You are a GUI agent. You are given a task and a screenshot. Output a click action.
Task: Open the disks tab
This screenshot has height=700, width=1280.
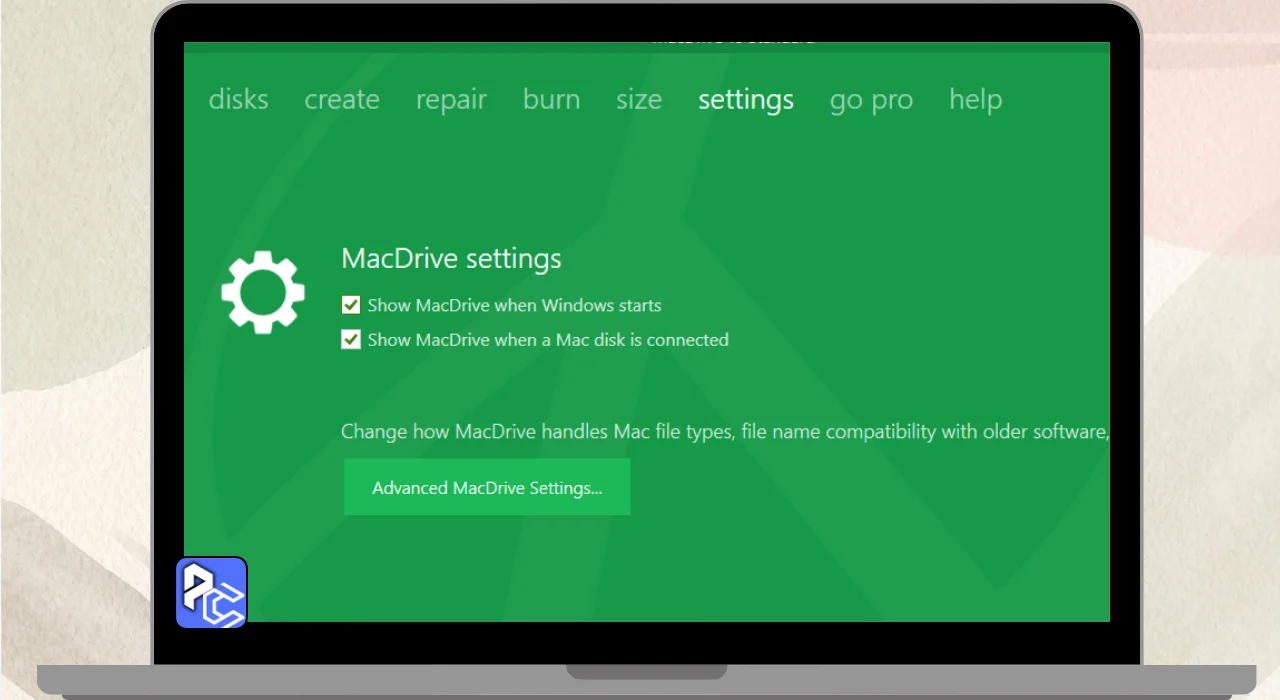pyautogui.click(x=238, y=100)
